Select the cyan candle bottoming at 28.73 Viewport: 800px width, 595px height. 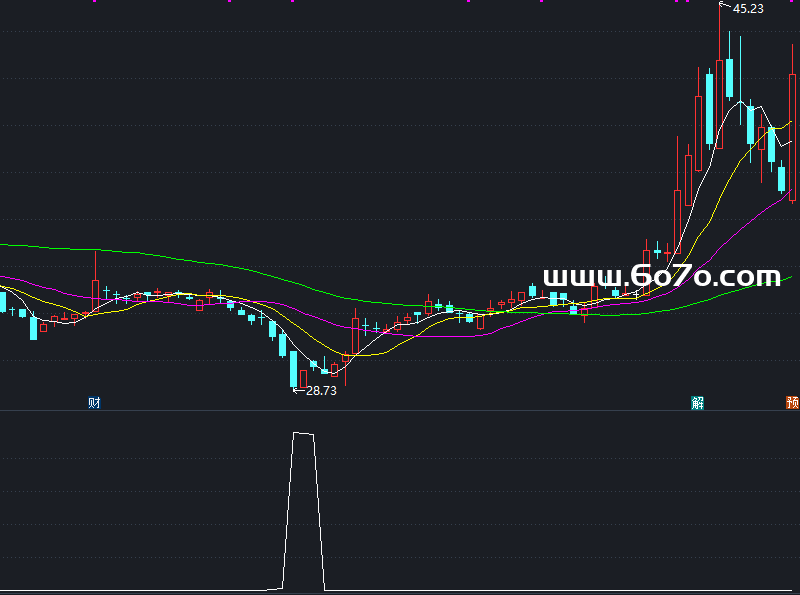(293, 368)
